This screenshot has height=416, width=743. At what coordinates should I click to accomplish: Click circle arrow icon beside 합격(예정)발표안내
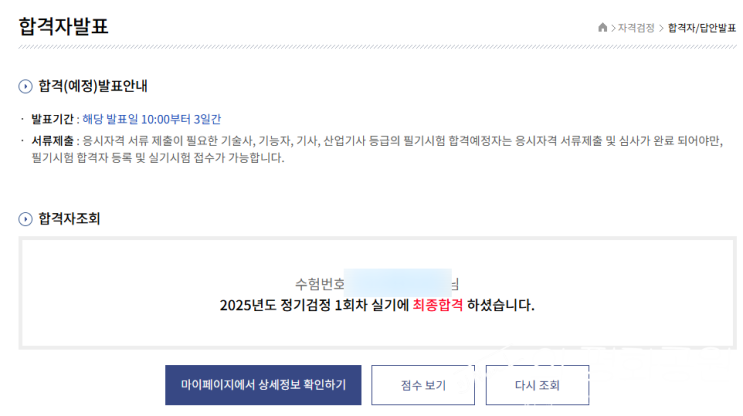[x=25, y=86]
